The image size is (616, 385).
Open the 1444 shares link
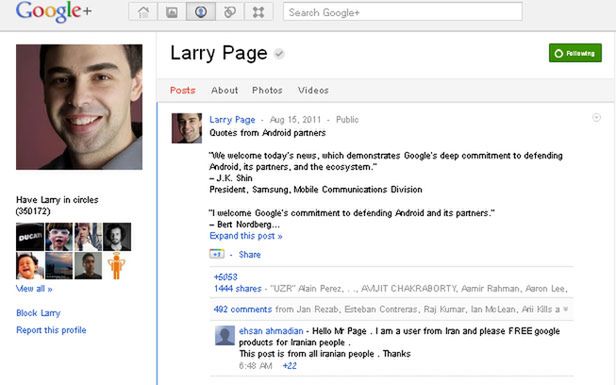238,289
